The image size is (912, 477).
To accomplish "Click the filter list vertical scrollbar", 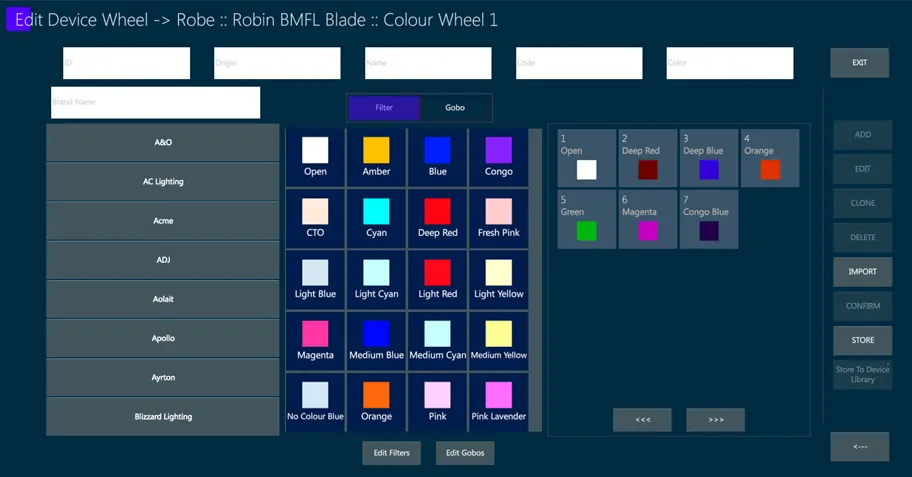I will click(536, 280).
